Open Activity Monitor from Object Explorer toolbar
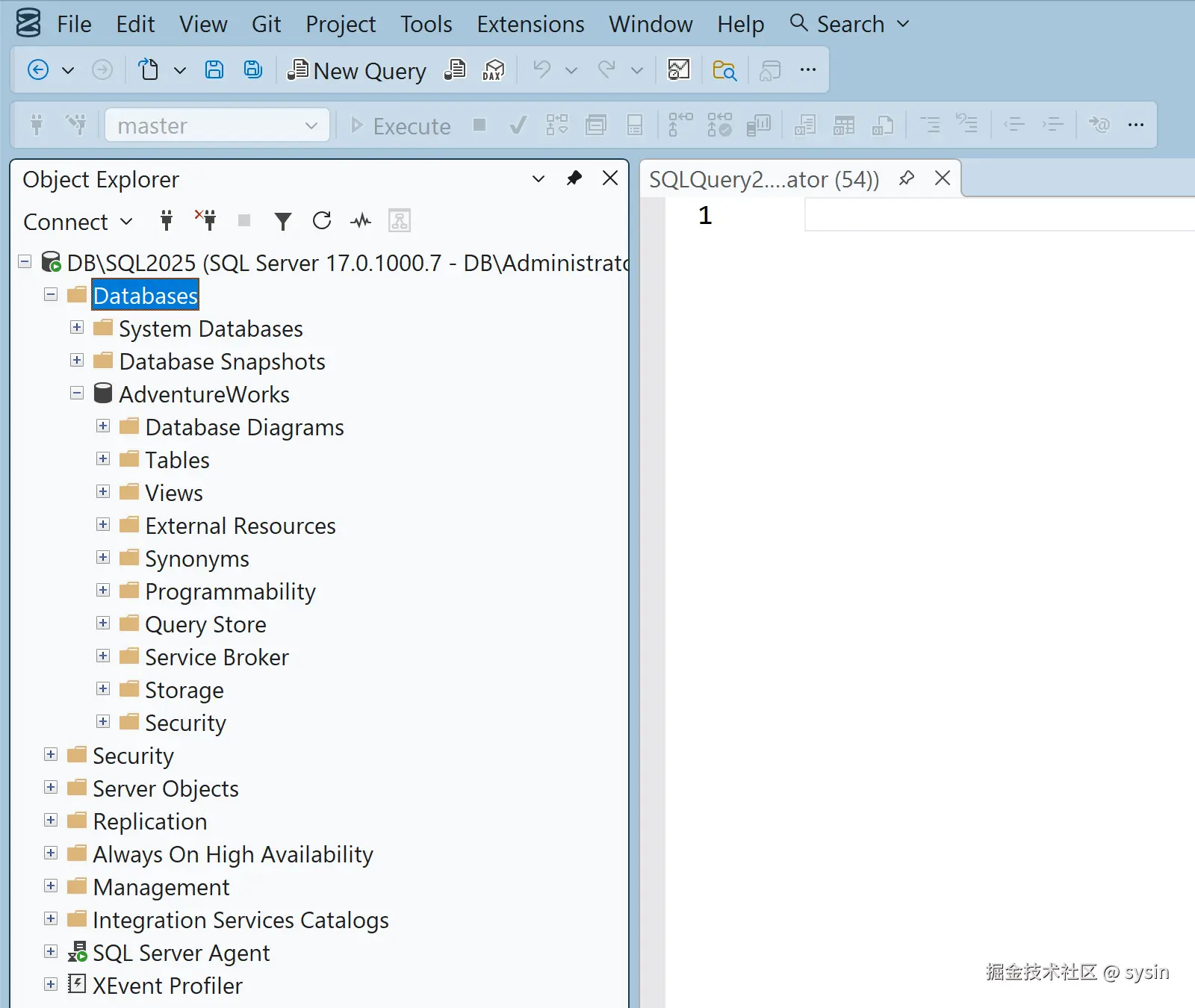The width and height of the screenshot is (1195, 1008). [x=361, y=220]
